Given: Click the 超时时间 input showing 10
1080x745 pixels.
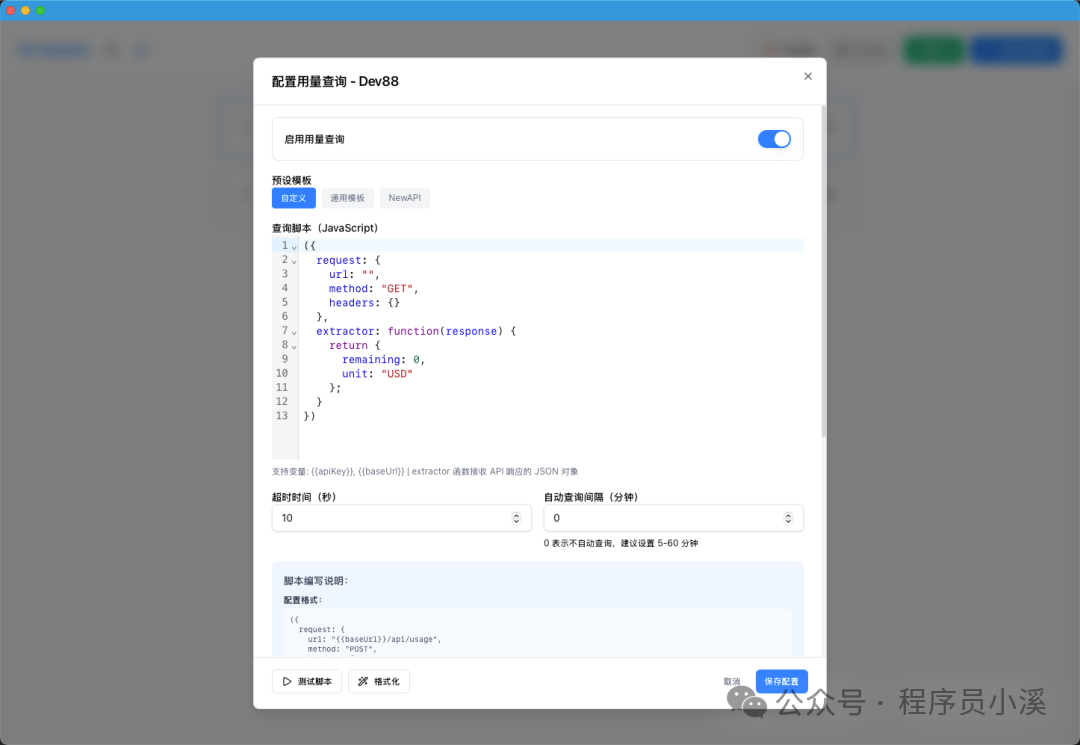Looking at the screenshot, I should 400,518.
